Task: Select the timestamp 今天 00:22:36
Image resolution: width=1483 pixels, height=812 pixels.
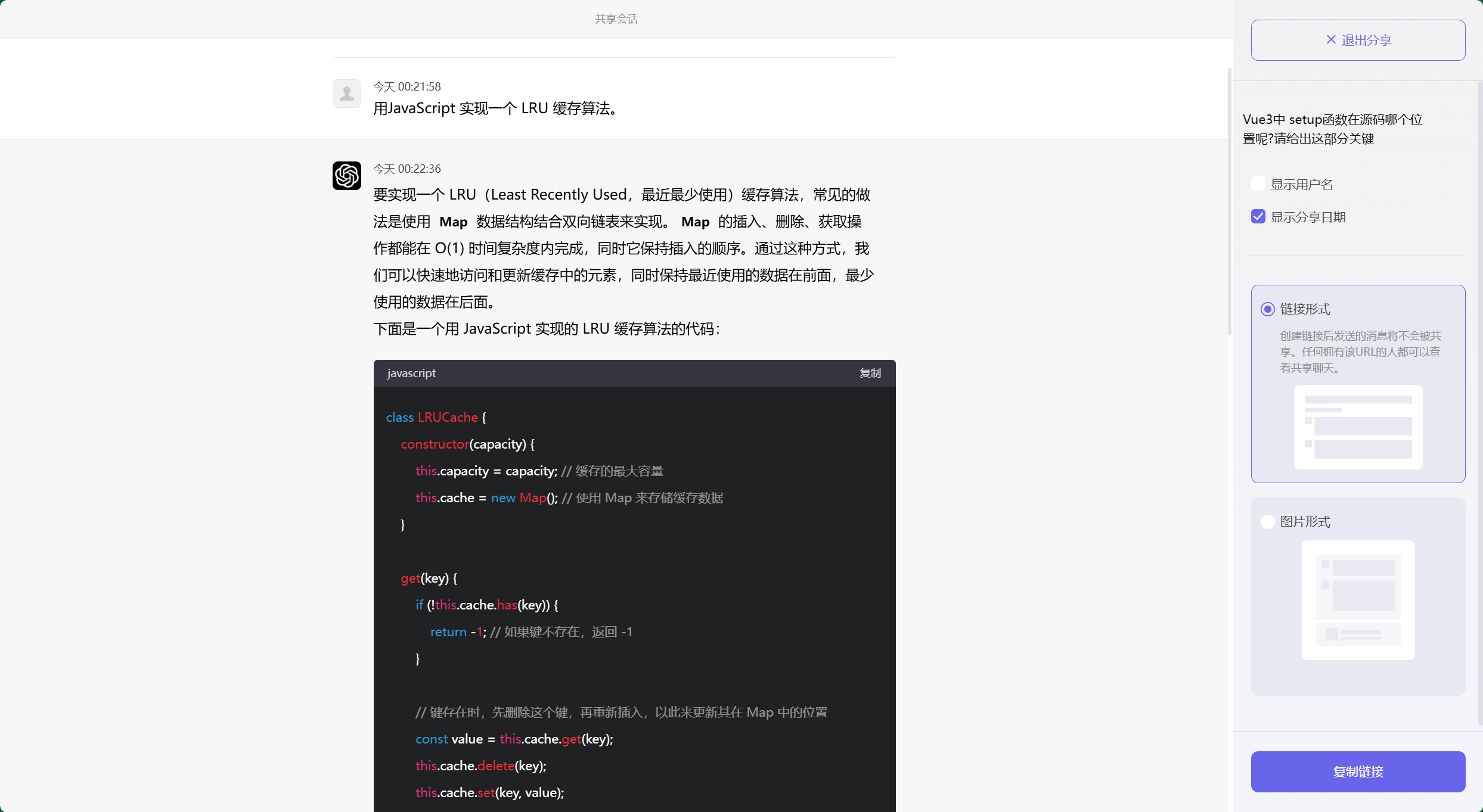Action: point(407,168)
